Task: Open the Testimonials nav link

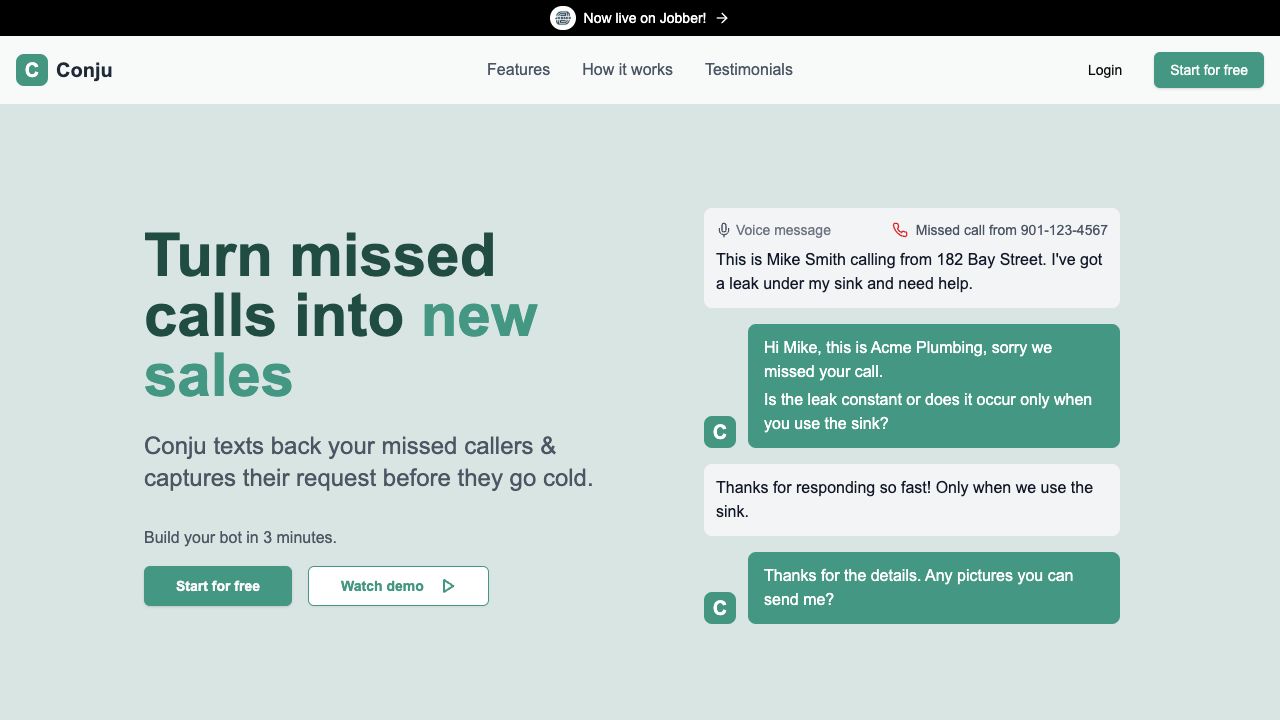Action: coord(748,70)
